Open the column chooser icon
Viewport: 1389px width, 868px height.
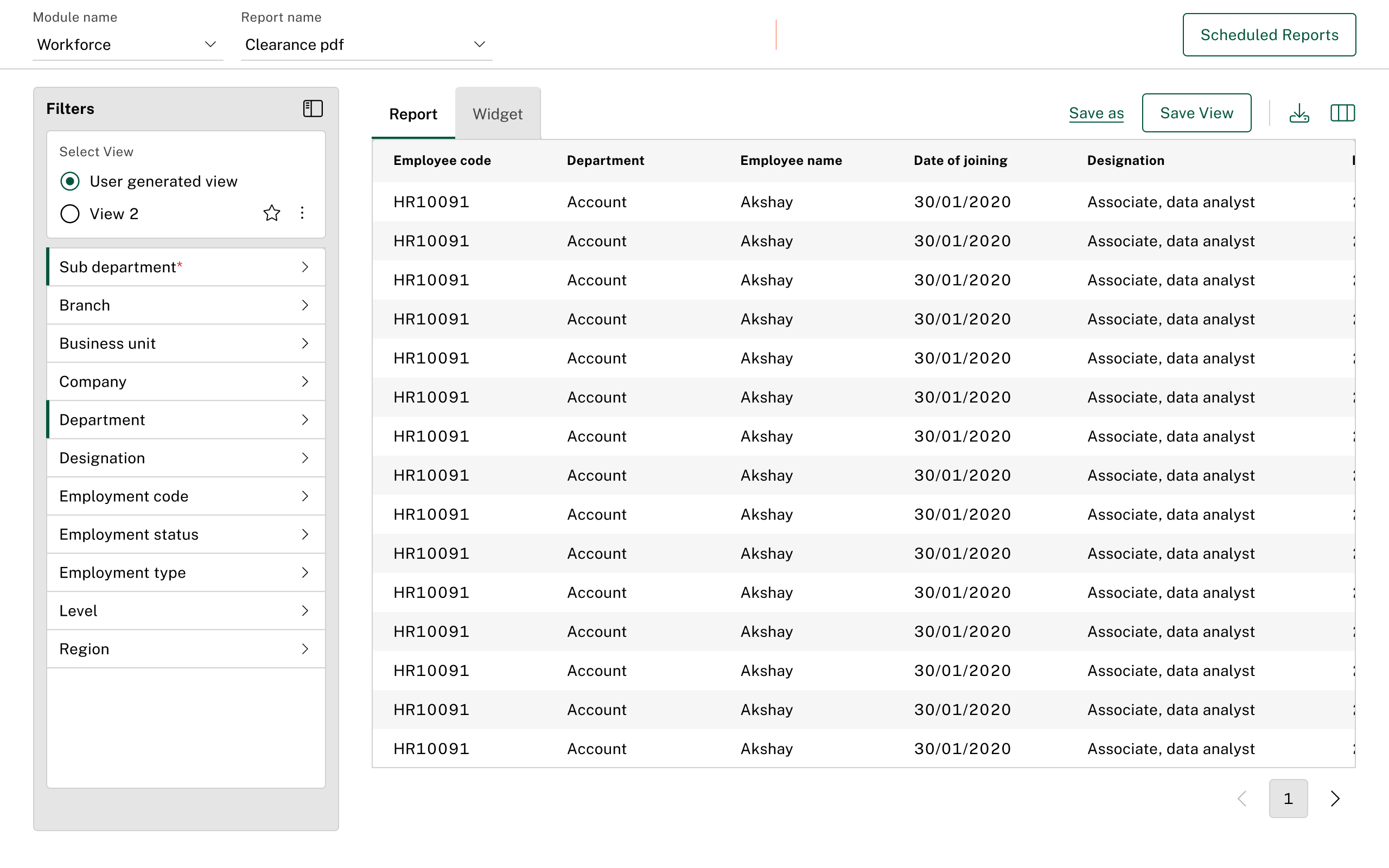click(x=1342, y=113)
